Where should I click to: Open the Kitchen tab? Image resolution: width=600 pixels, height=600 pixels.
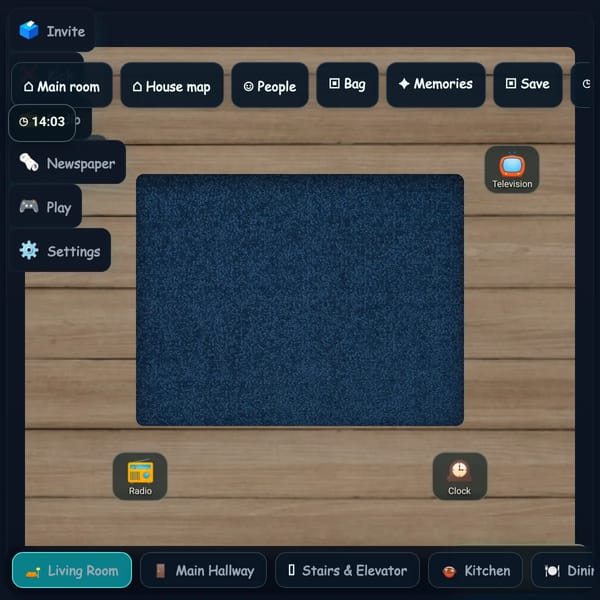point(475,570)
